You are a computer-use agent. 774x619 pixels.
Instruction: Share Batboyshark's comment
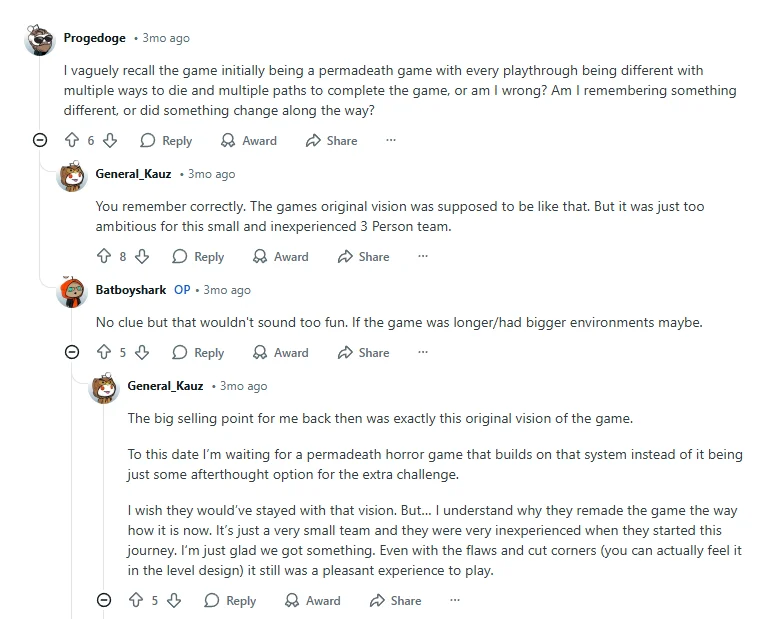click(363, 352)
